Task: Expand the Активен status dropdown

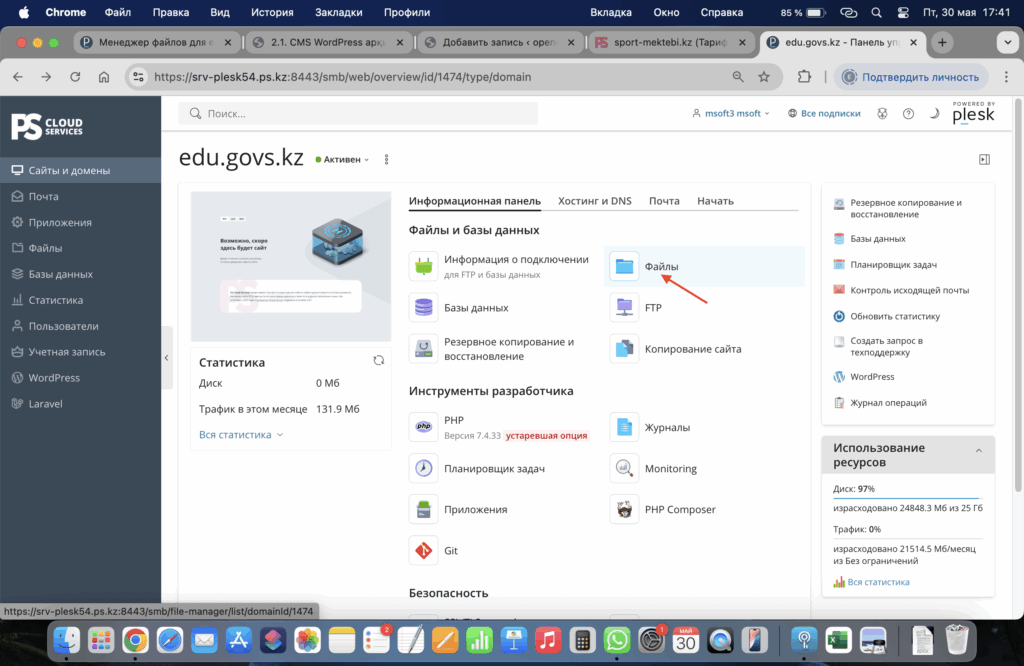Action: (342, 160)
